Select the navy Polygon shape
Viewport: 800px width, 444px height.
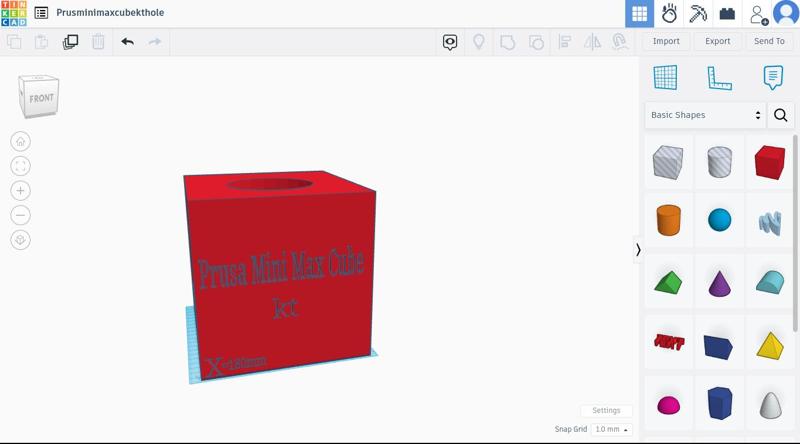point(719,403)
